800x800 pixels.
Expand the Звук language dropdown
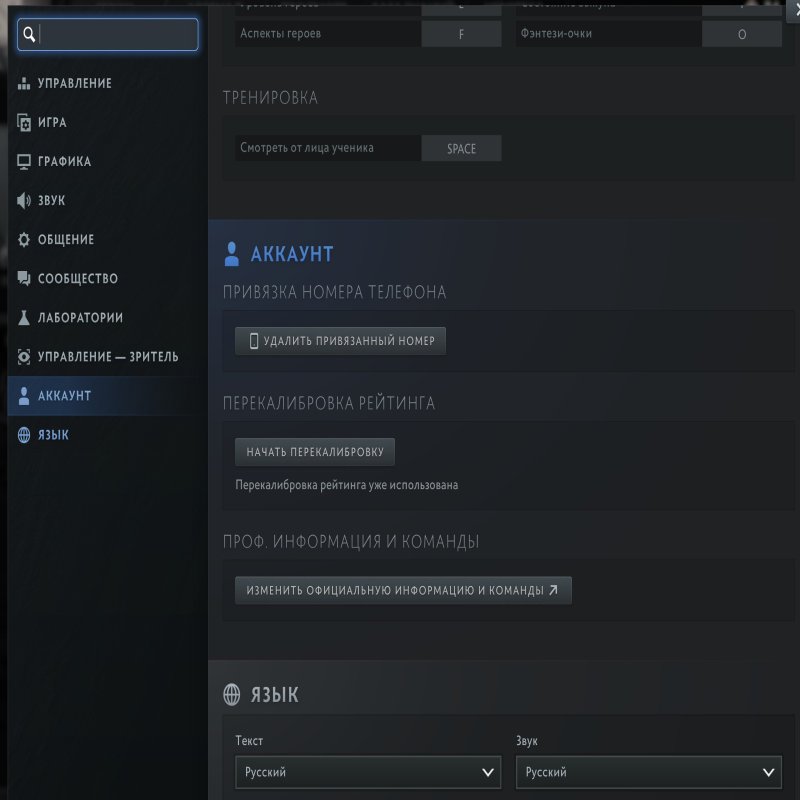click(648, 772)
